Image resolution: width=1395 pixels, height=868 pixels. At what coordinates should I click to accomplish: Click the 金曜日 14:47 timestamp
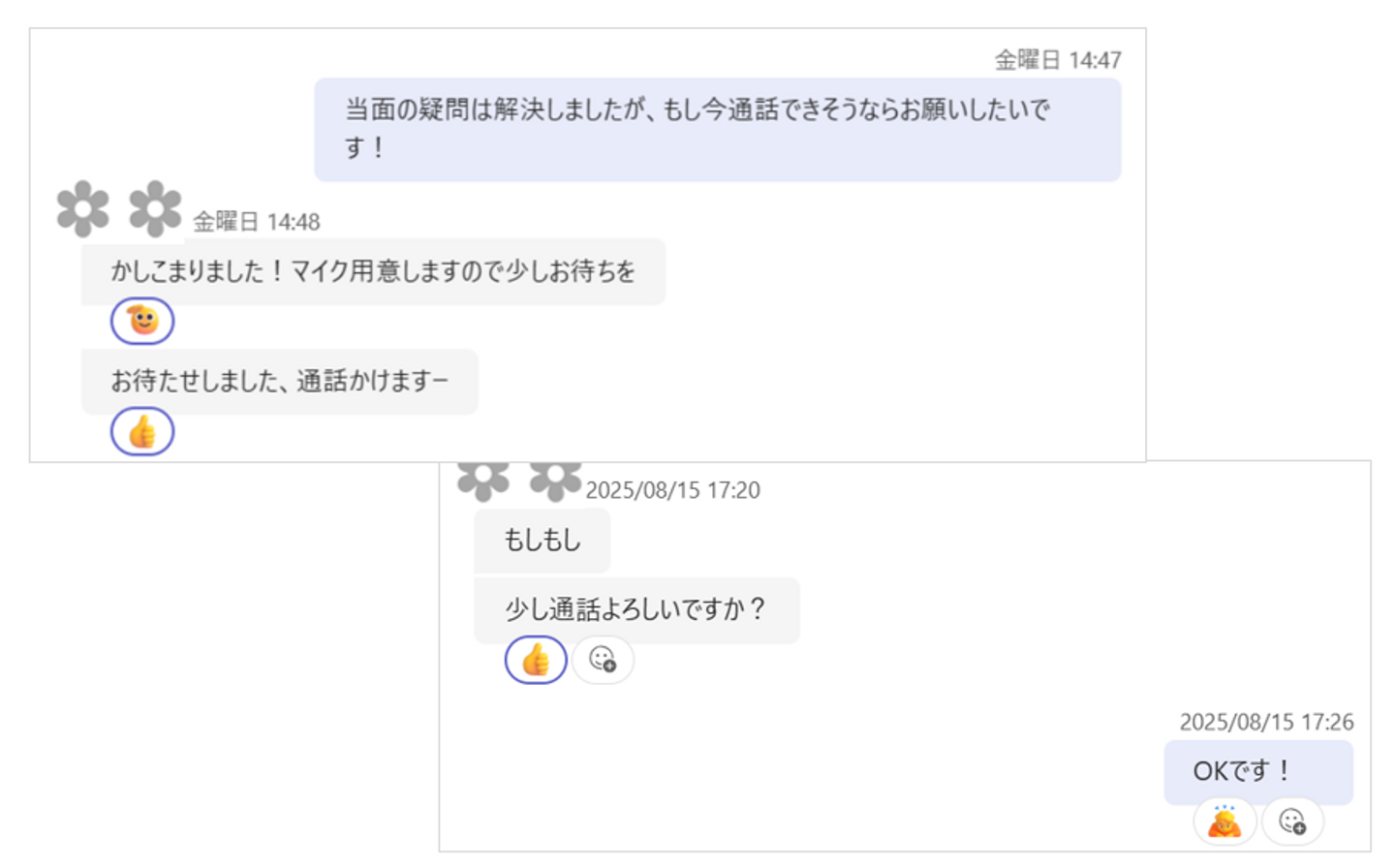click(1058, 60)
